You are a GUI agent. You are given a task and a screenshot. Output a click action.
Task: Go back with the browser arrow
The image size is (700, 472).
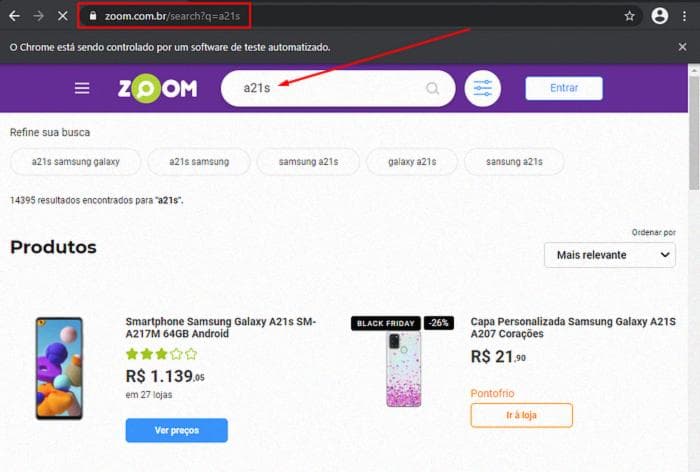[x=14, y=16]
